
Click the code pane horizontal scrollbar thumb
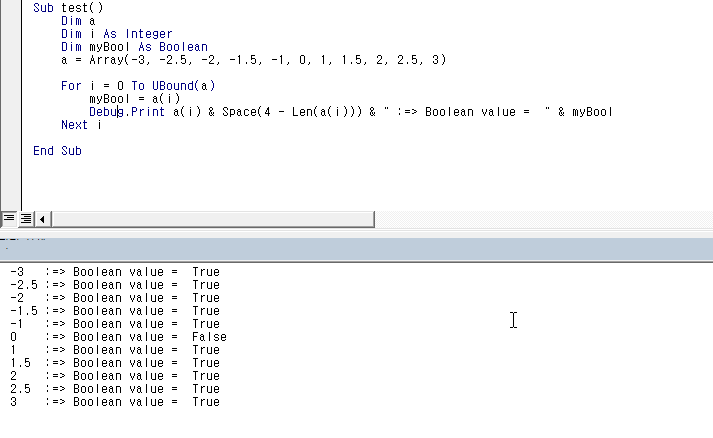click(x=213, y=219)
